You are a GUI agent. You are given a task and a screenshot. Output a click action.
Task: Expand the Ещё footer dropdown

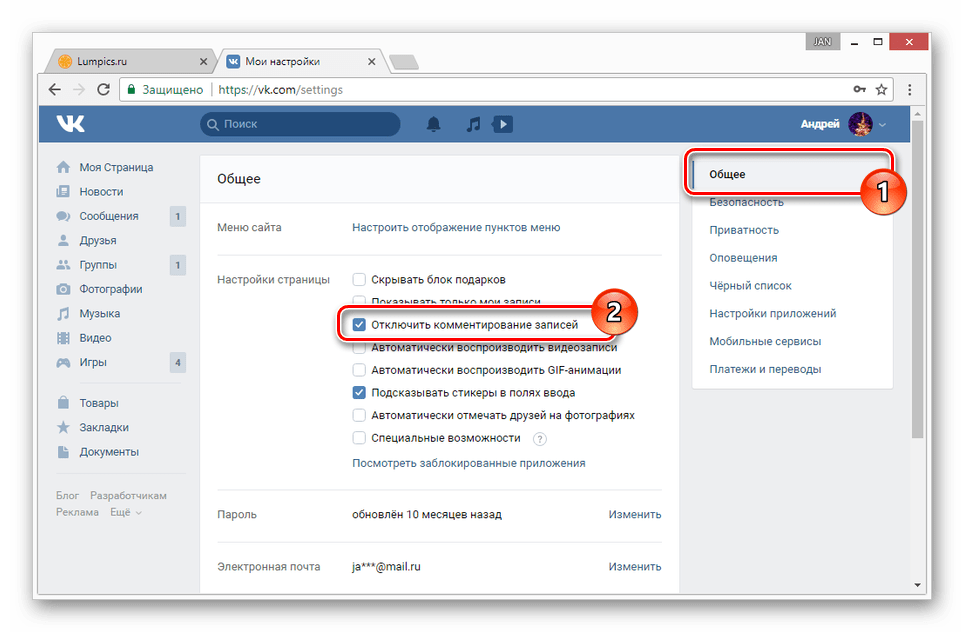125,512
